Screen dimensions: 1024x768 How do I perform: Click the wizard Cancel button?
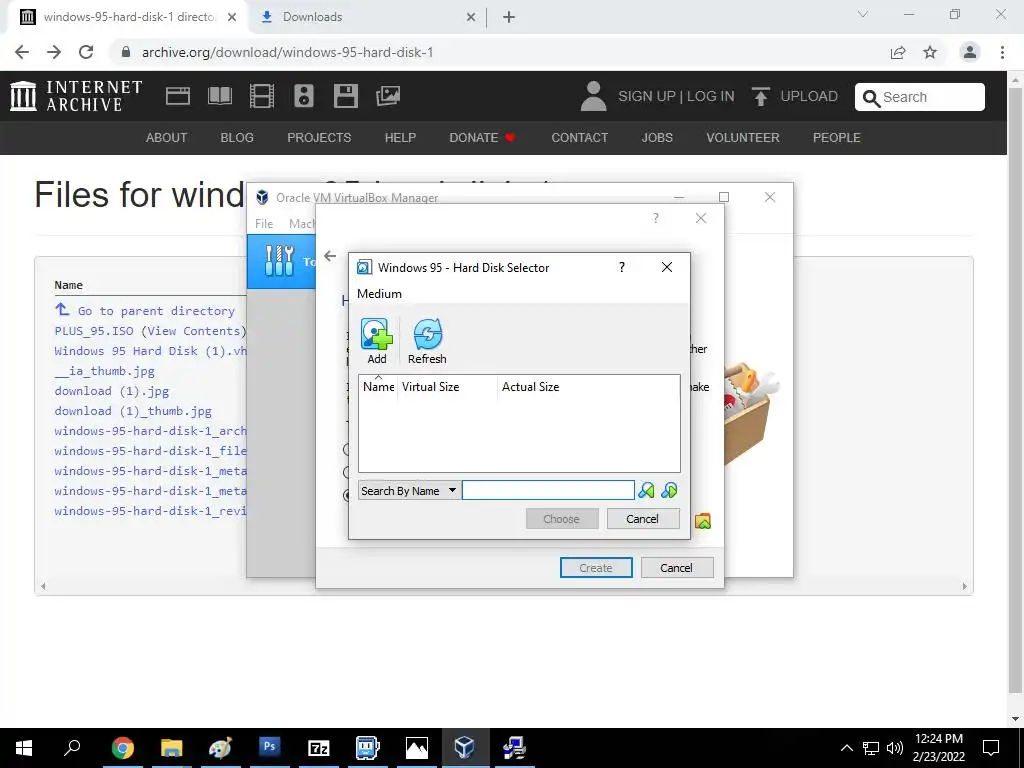pos(677,568)
